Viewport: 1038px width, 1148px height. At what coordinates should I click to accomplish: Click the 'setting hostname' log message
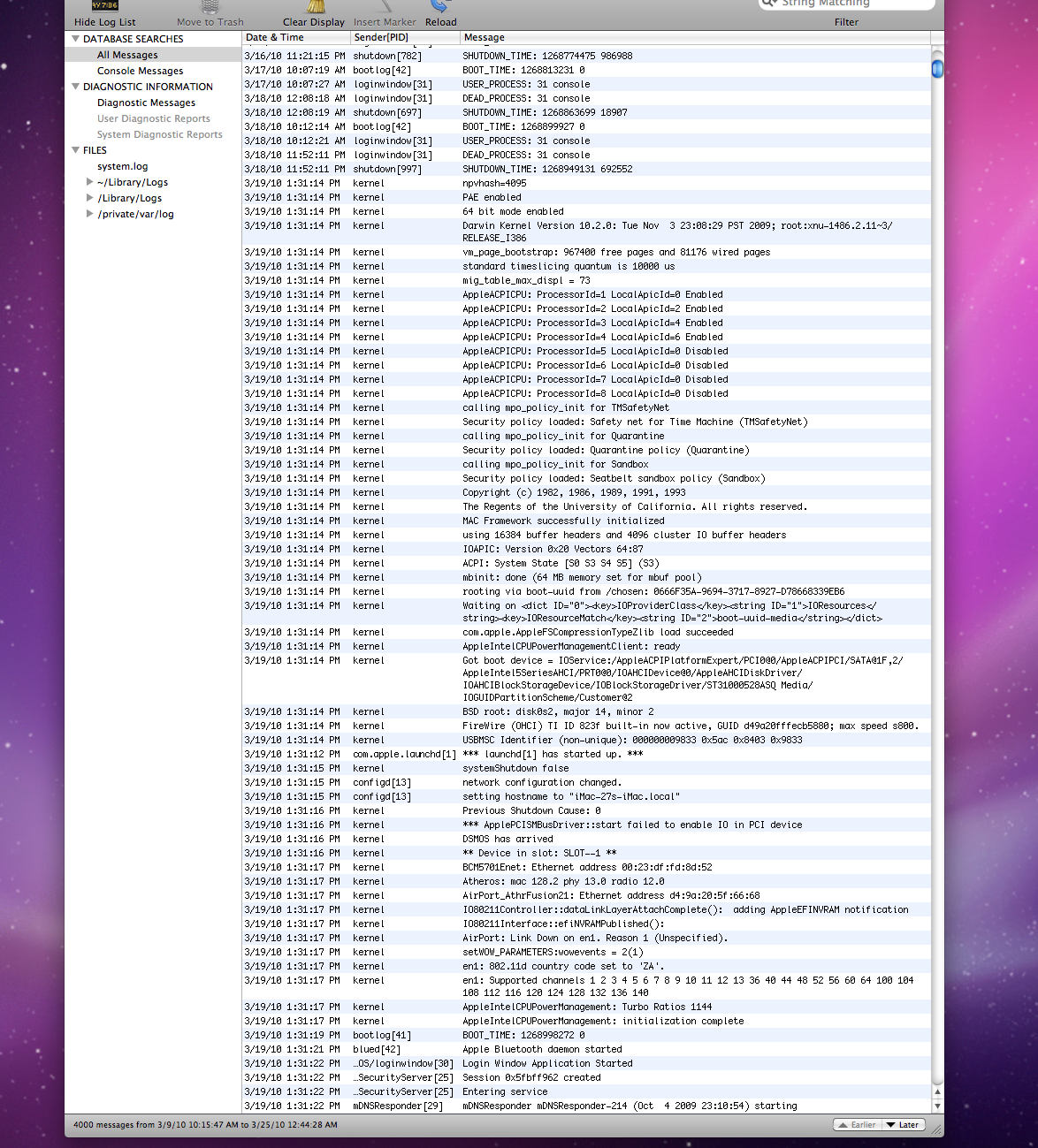pos(571,796)
